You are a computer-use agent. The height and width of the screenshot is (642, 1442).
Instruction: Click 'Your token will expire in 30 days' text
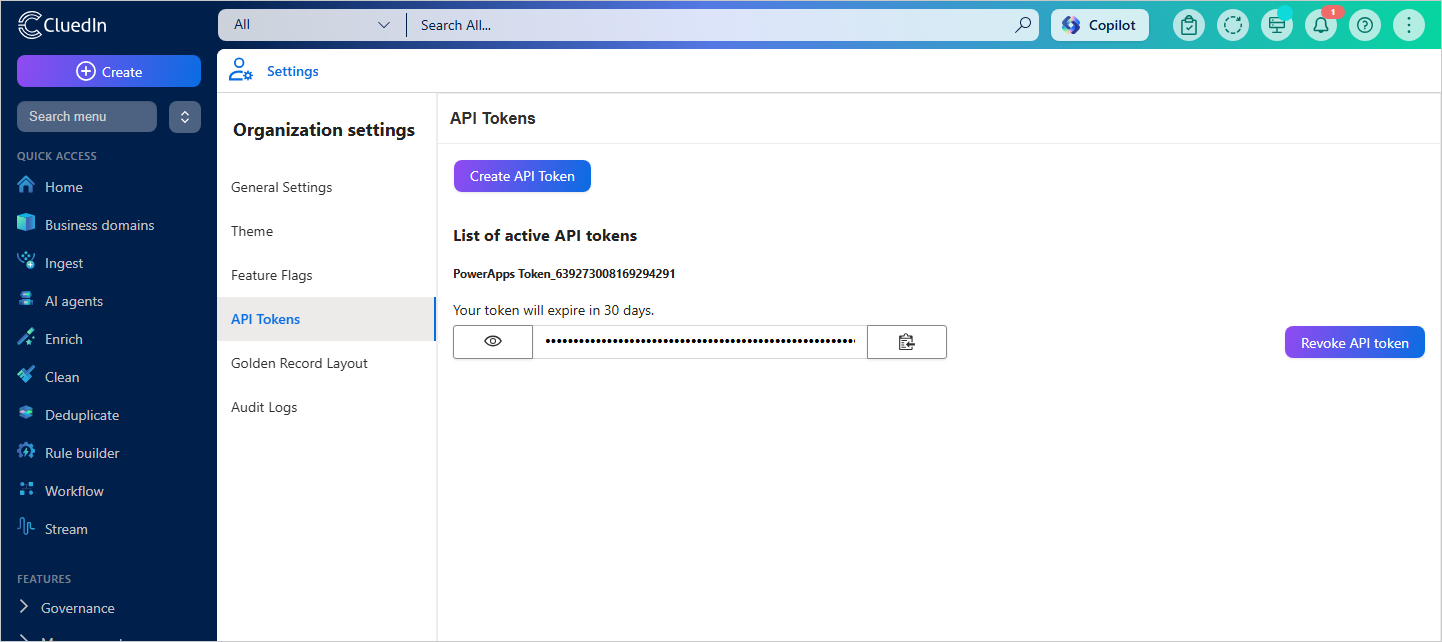[553, 310]
